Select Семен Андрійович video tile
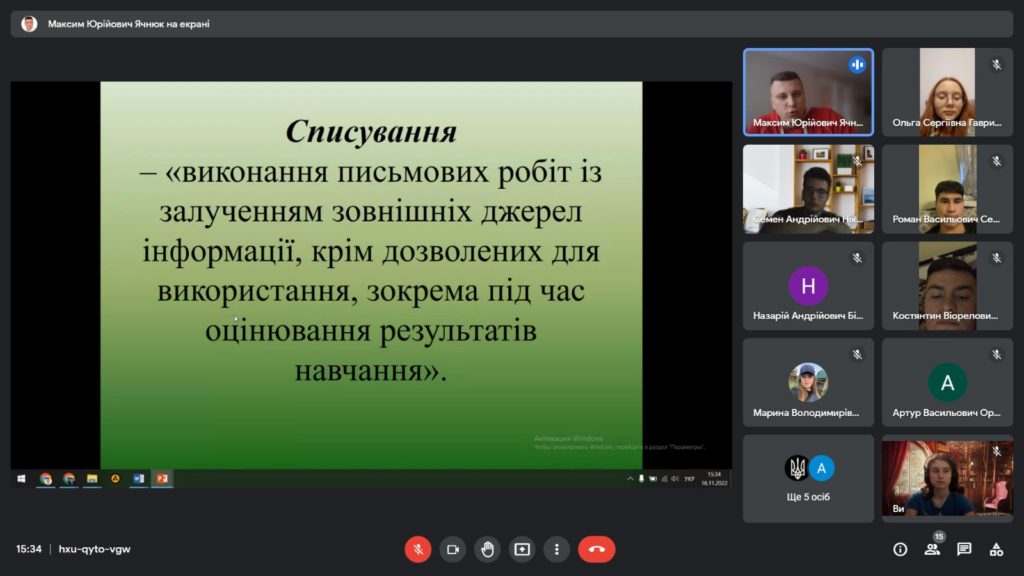Screen dimensions: 1024x576 point(808,189)
